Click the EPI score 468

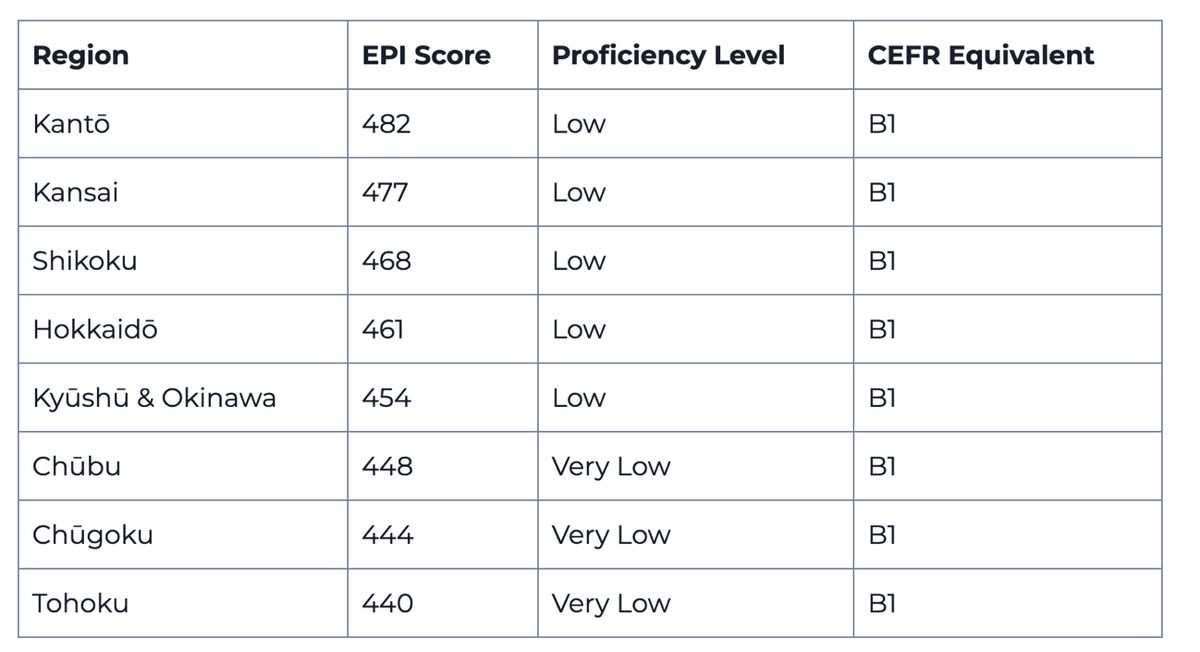387,261
